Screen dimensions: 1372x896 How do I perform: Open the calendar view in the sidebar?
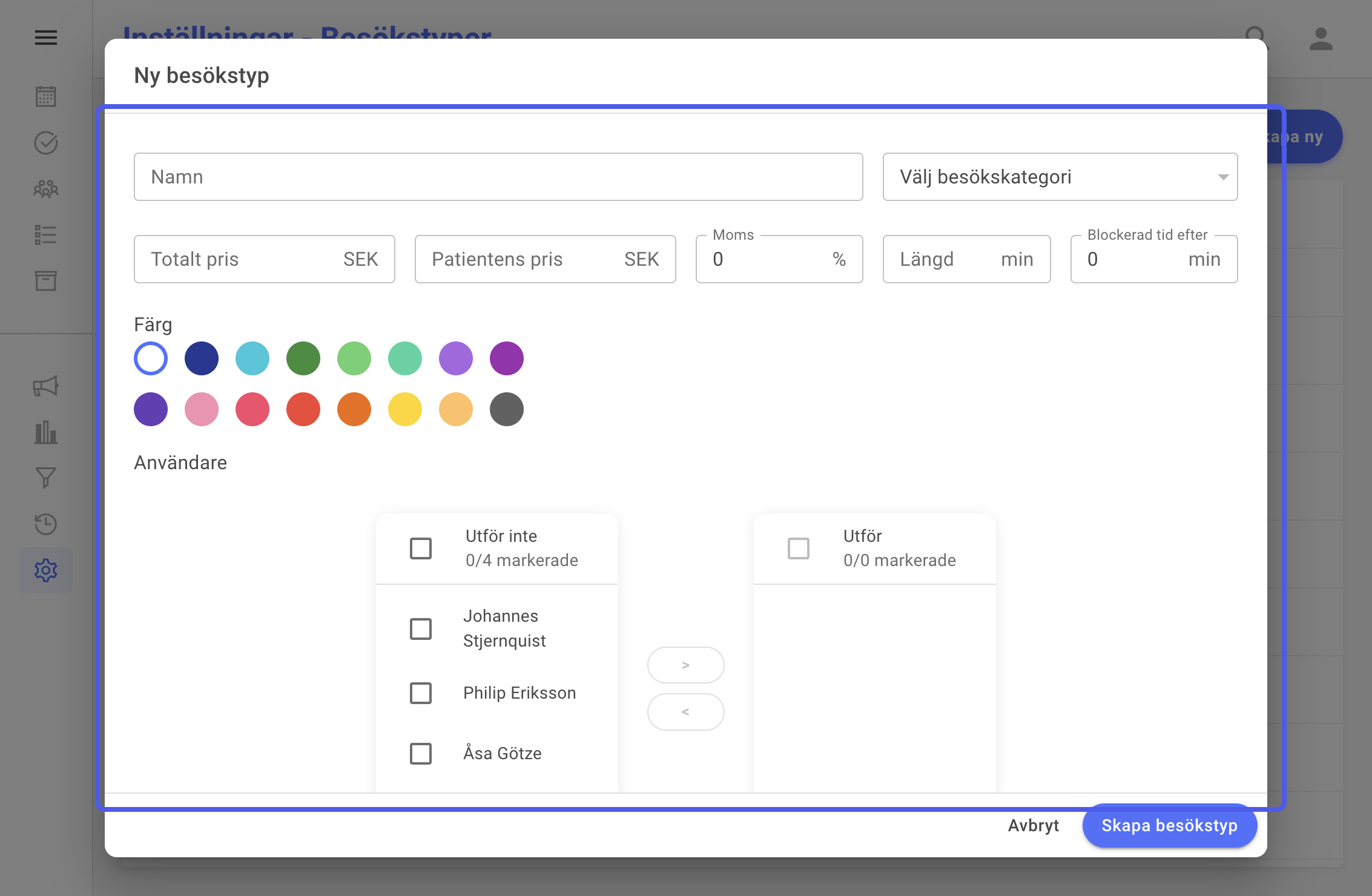point(46,96)
